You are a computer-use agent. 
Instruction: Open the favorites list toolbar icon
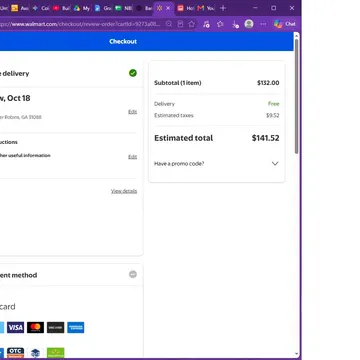pyautogui.click(x=220, y=24)
